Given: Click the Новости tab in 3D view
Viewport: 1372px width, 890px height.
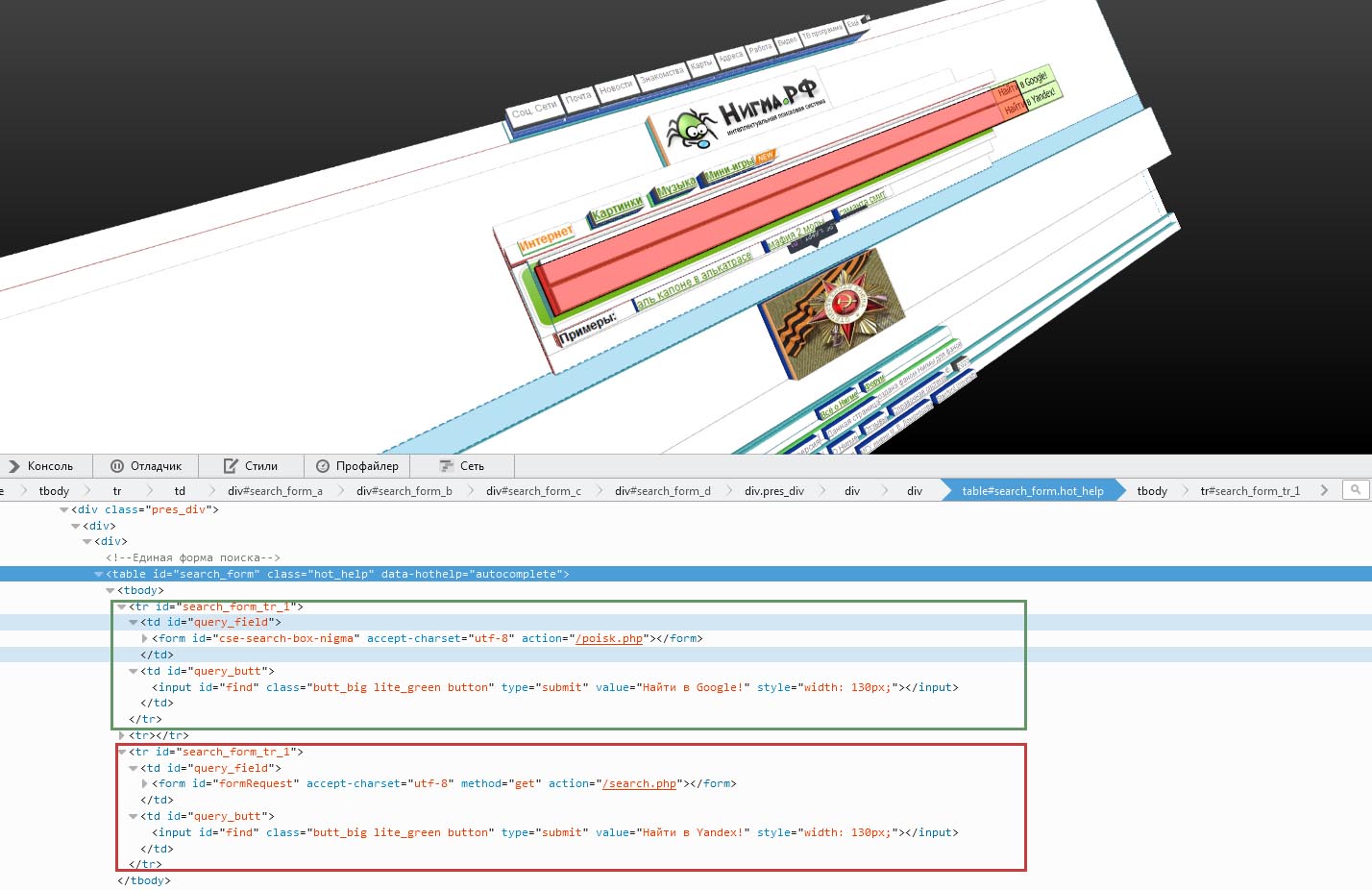Looking at the screenshot, I should (616, 87).
